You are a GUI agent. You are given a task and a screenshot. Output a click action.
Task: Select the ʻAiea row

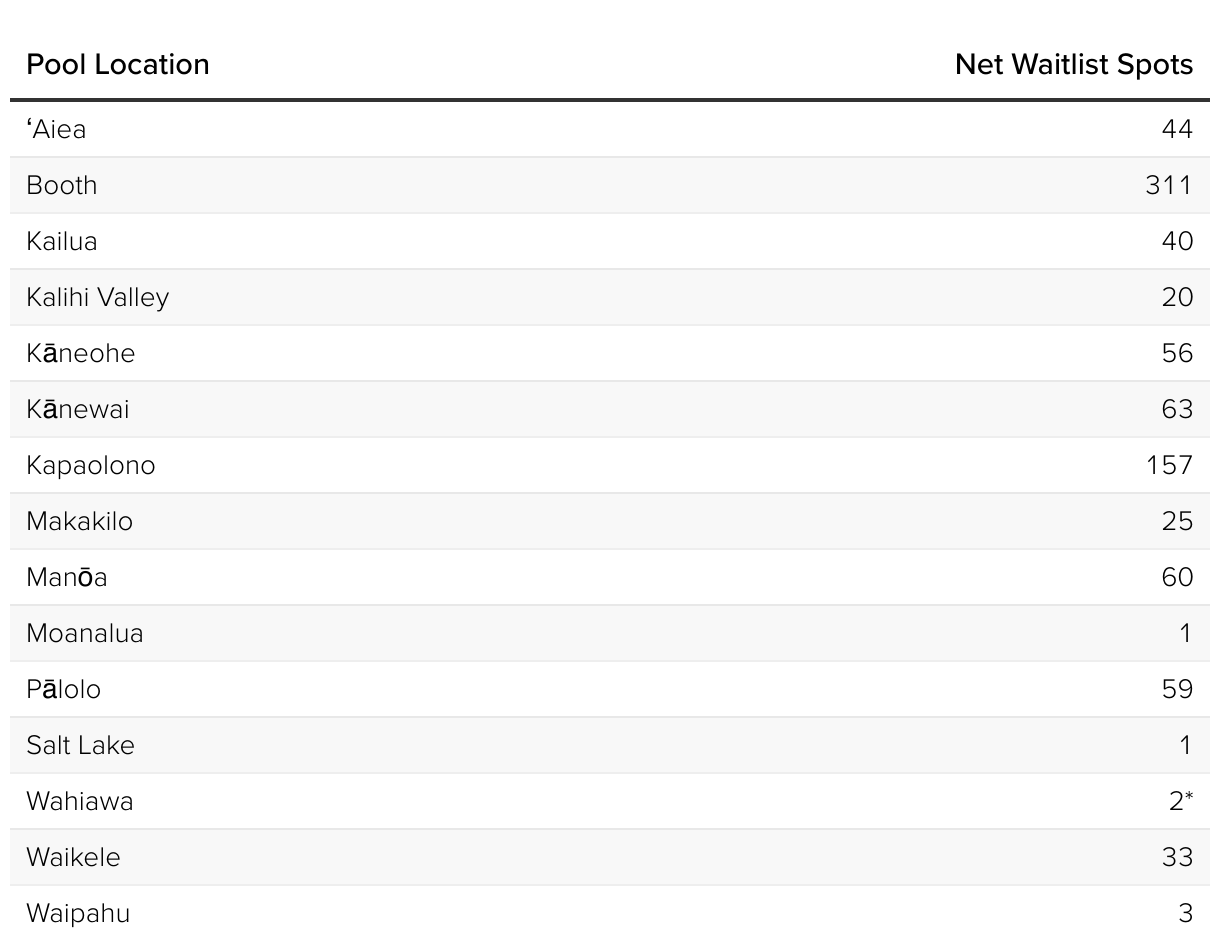click(610, 129)
